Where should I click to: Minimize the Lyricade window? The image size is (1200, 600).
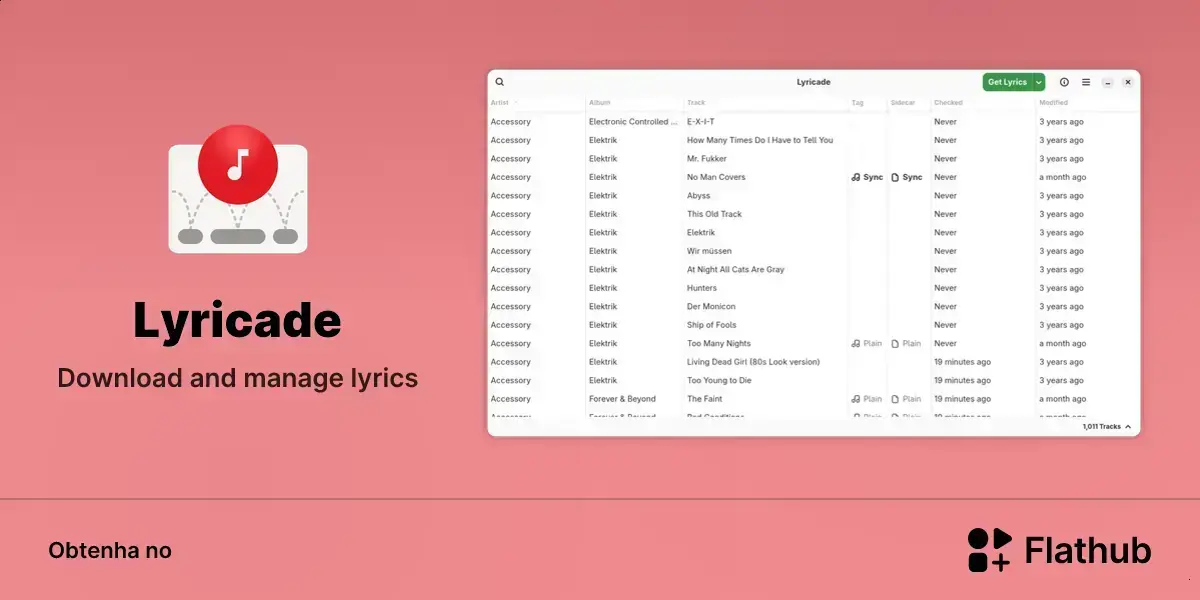pyautogui.click(x=1108, y=82)
